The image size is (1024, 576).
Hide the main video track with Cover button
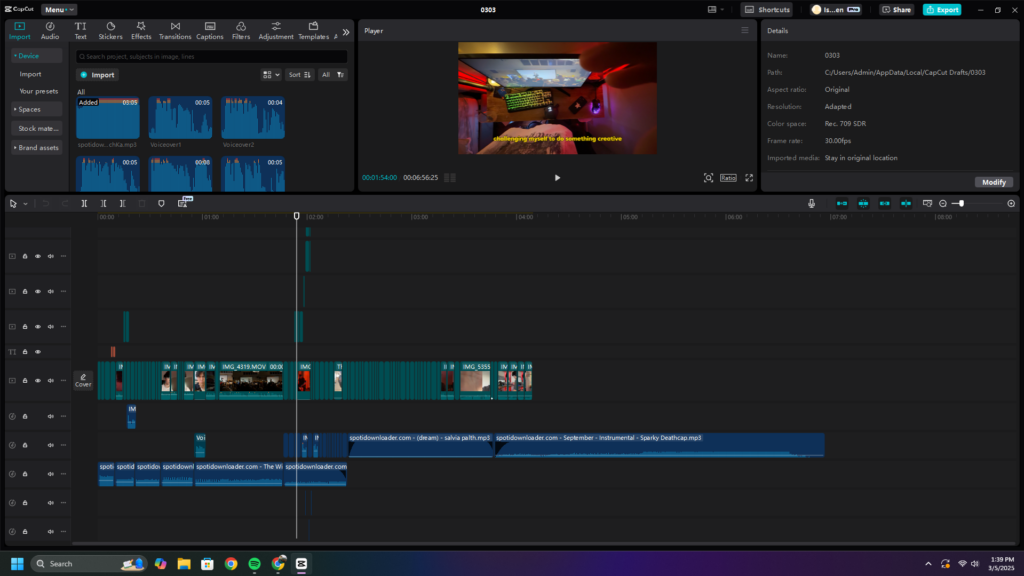pos(38,381)
